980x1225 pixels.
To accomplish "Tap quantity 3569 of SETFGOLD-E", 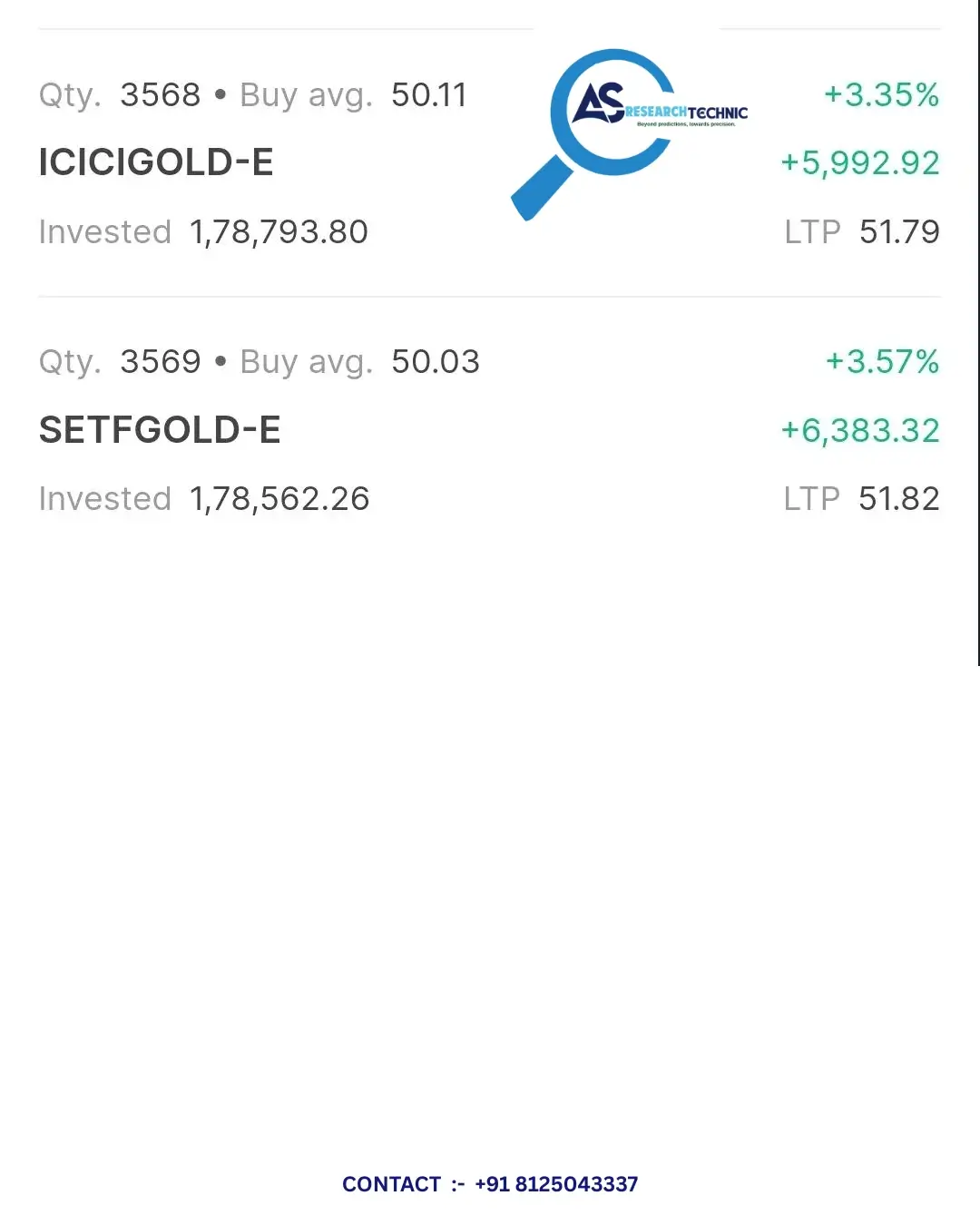I will [161, 361].
